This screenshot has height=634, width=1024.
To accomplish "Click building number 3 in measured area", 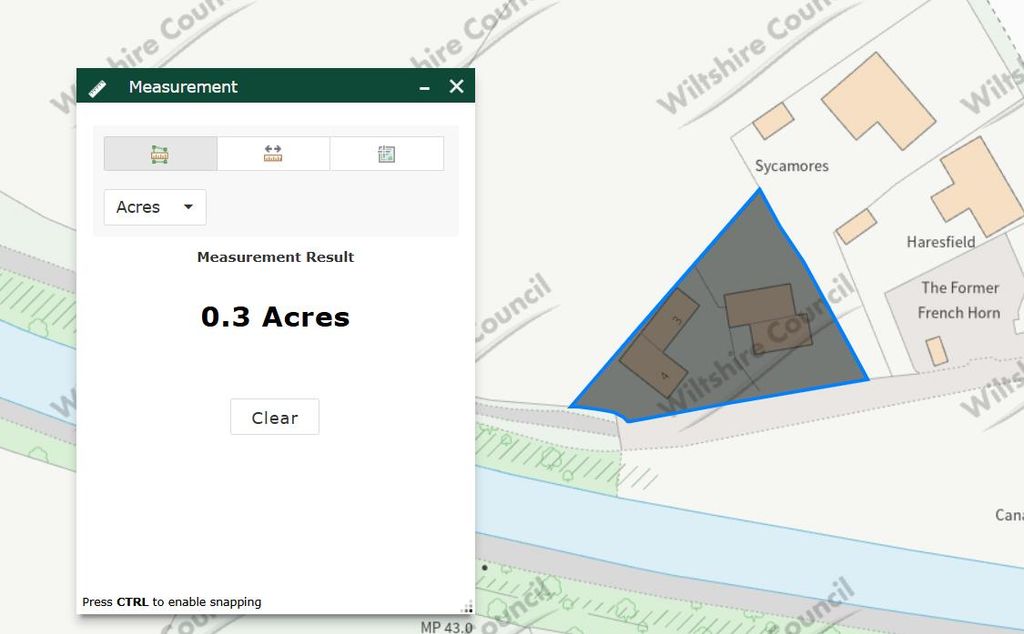I will 677,320.
